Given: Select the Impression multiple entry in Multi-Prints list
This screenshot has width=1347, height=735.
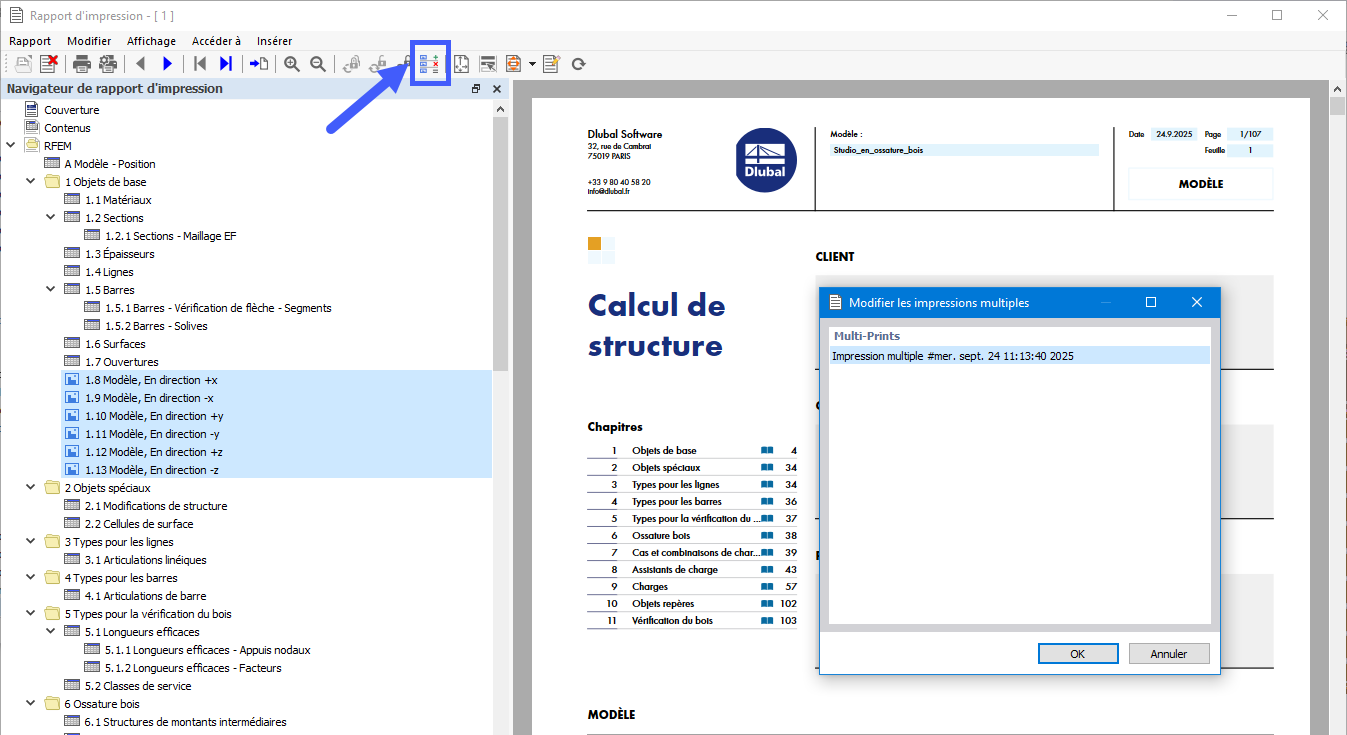Looking at the screenshot, I should click(950, 355).
